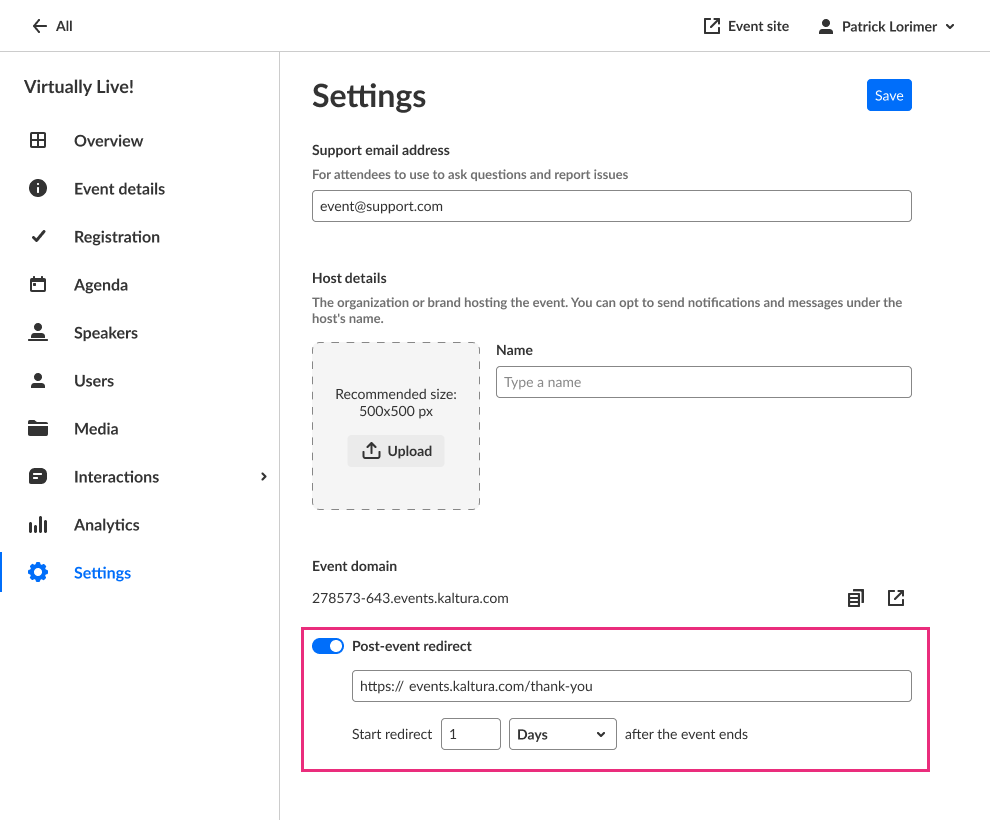
Task: Click the host Name input field
Action: point(703,382)
